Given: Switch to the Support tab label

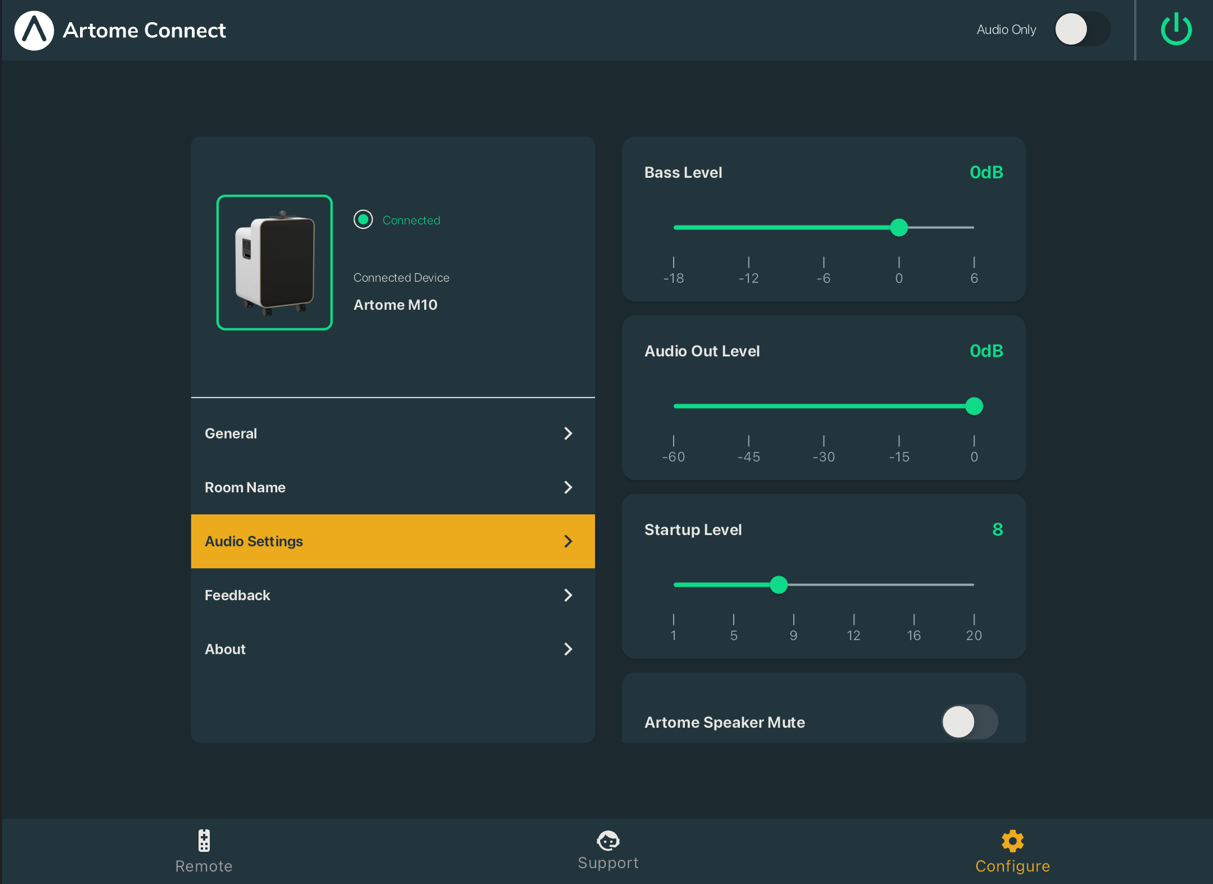Looking at the screenshot, I should point(608,863).
